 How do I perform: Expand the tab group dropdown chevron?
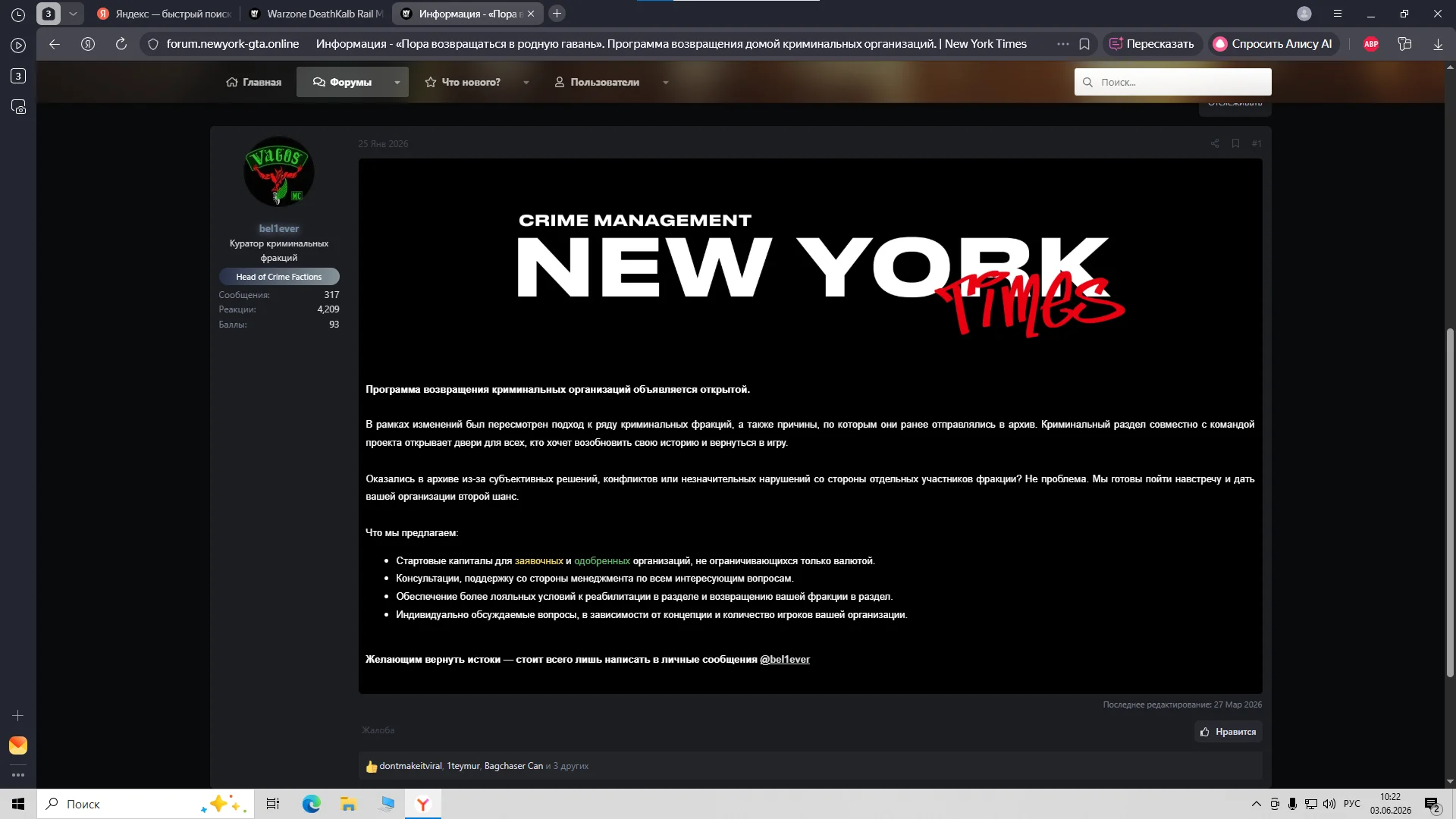point(73,14)
